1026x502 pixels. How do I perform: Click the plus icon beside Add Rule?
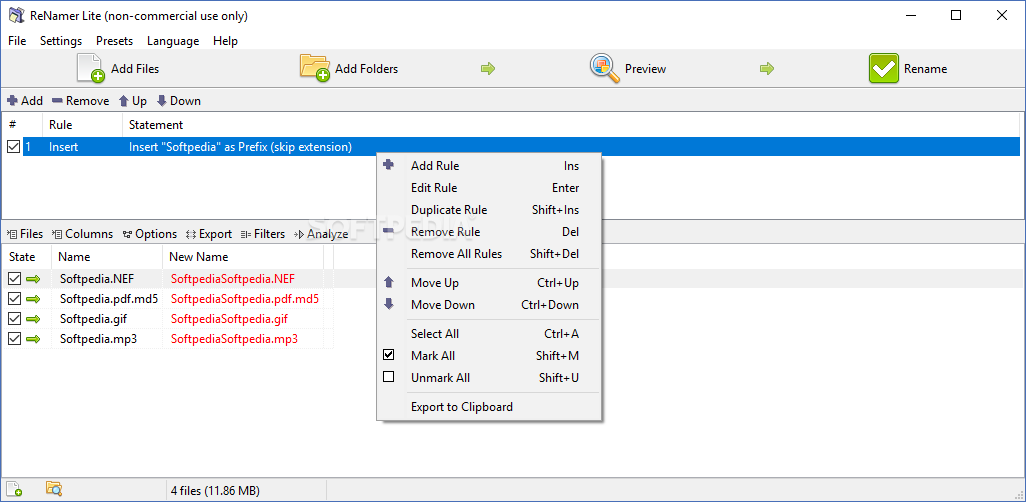pyautogui.click(x=389, y=166)
